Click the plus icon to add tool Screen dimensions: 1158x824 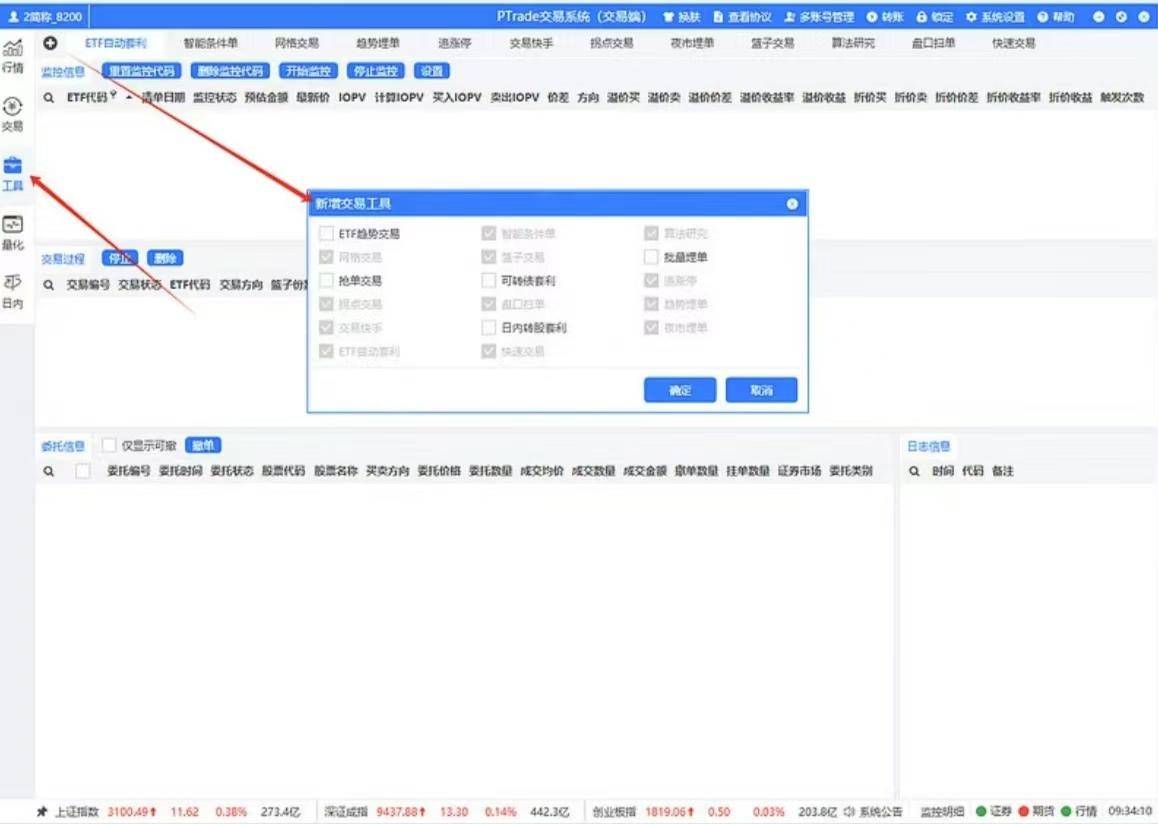point(50,43)
